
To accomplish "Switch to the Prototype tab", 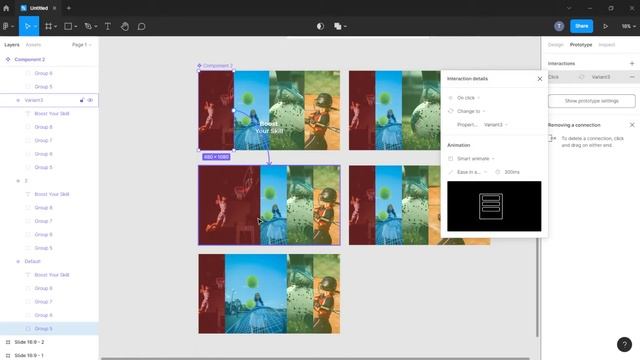I will click(x=581, y=44).
